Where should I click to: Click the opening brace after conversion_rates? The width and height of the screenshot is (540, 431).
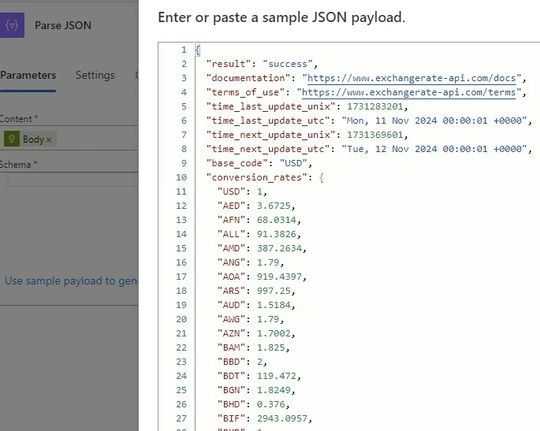click(x=321, y=178)
